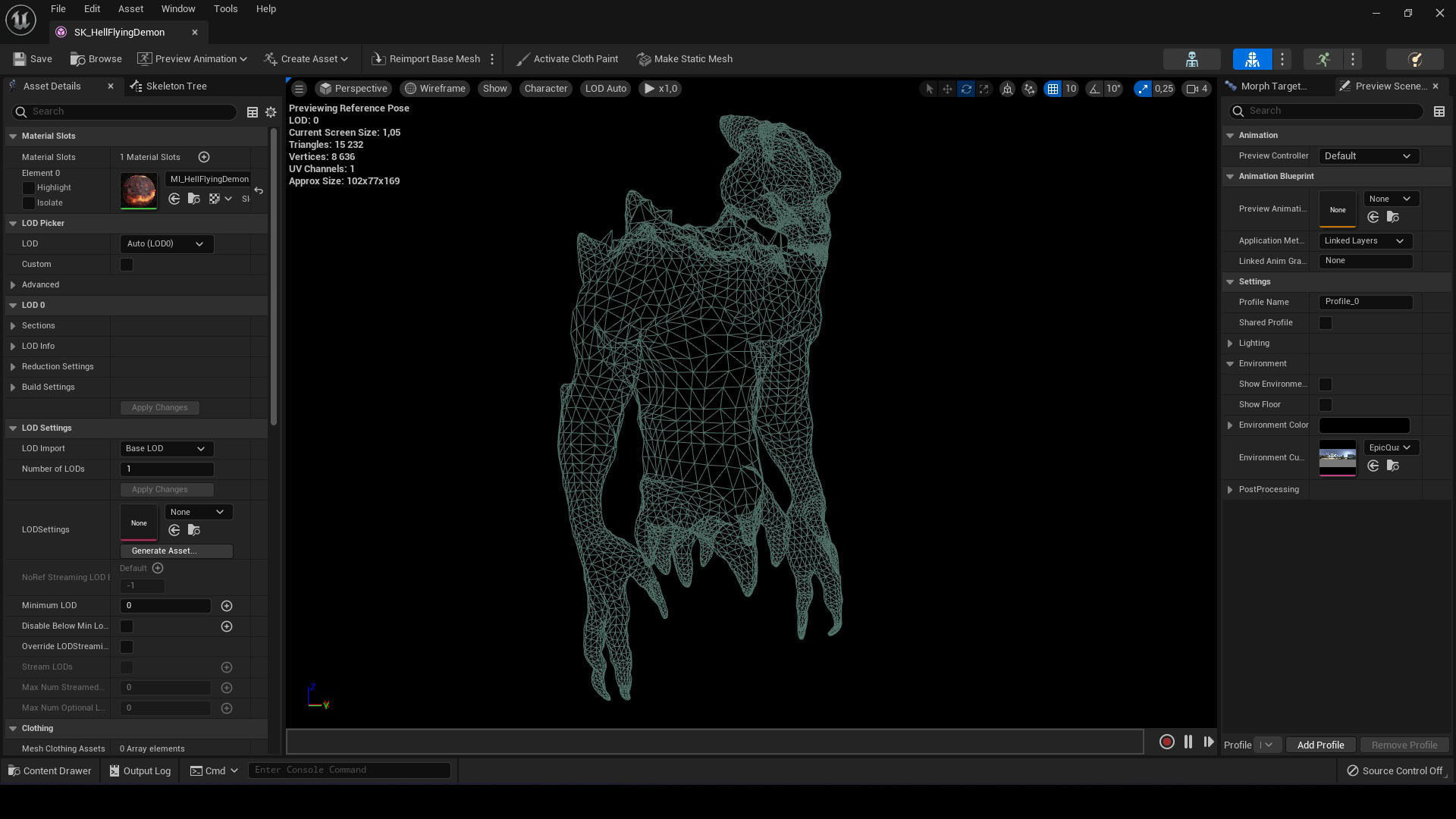The image size is (1456, 819).
Task: Click Activate Cloth Paint tool
Action: click(566, 59)
